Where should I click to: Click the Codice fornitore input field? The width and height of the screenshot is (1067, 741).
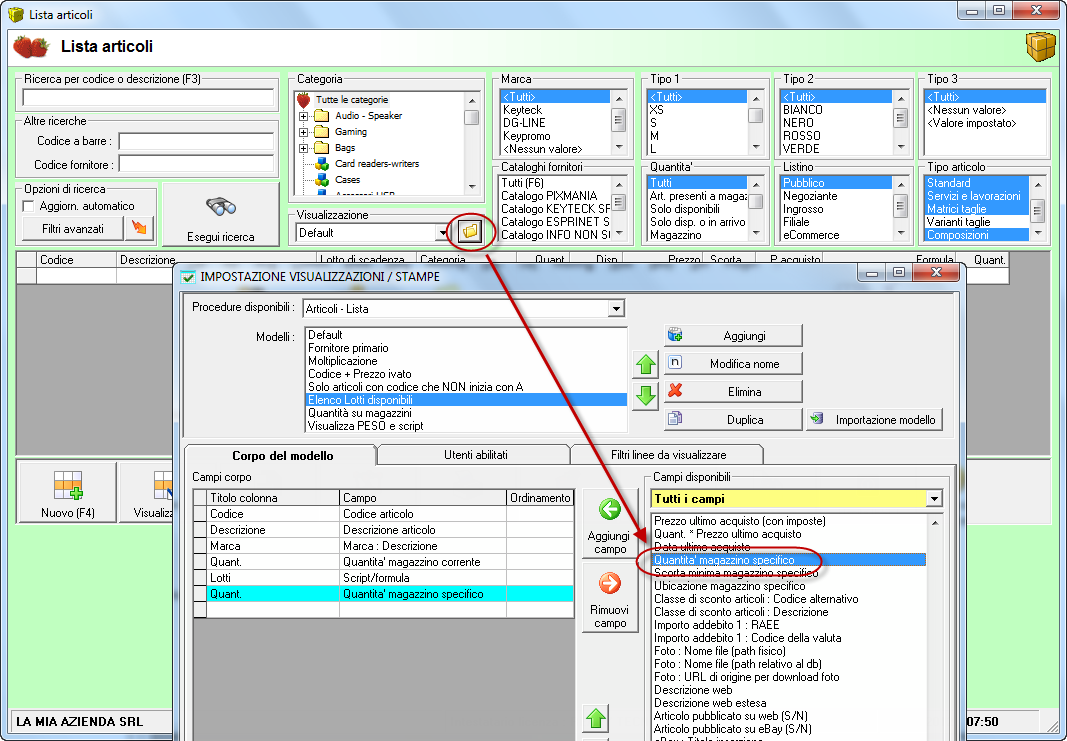tap(197, 164)
